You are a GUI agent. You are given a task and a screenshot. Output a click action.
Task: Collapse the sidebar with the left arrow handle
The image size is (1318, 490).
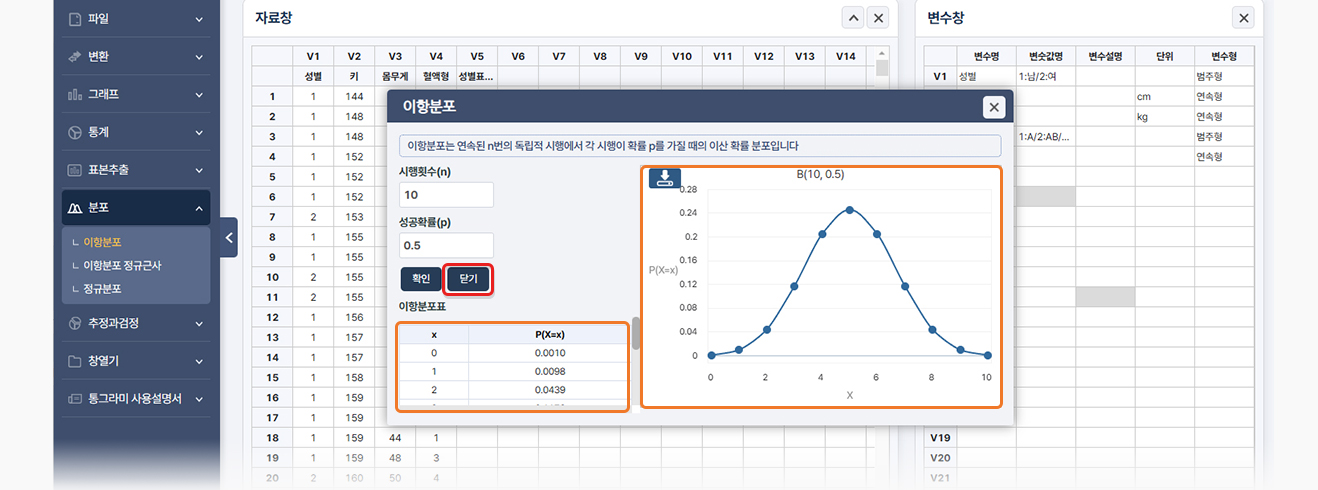(x=229, y=237)
